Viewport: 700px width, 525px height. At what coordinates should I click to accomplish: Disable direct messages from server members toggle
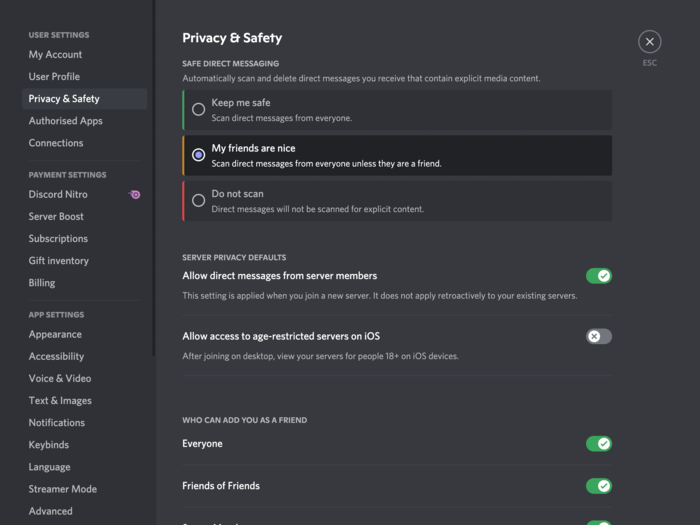(599, 276)
